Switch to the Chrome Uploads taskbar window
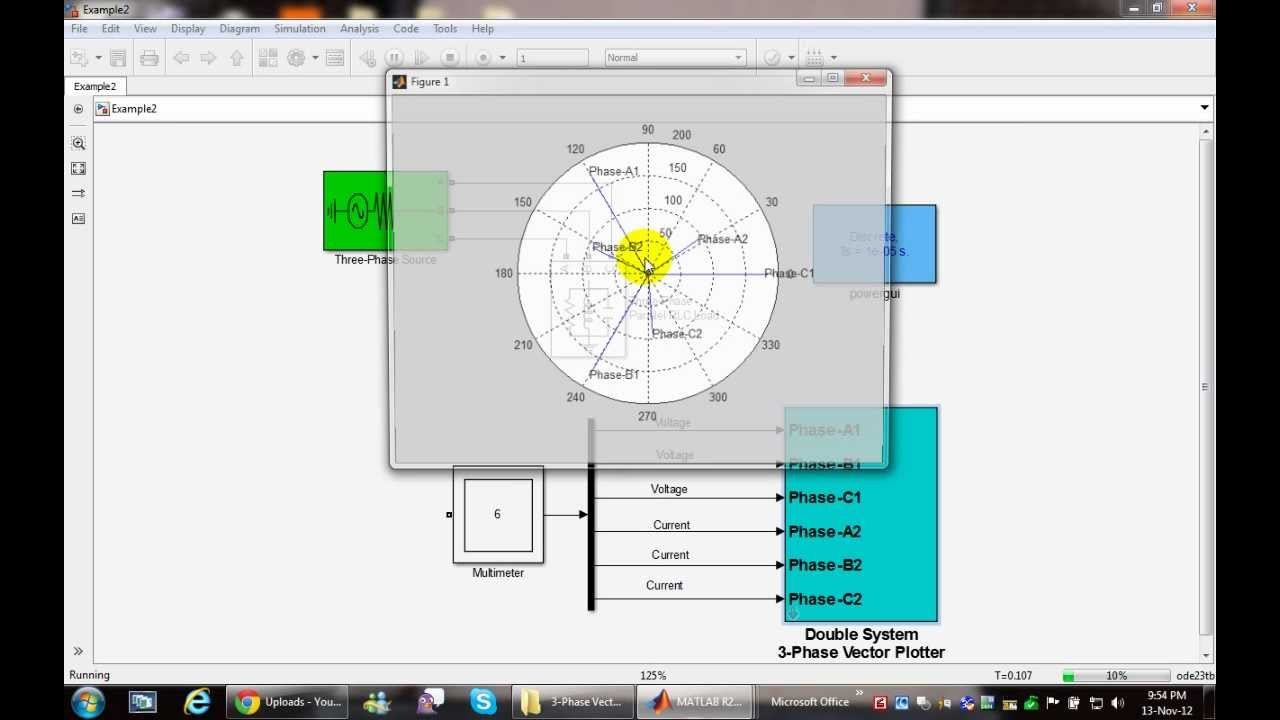The image size is (1280, 720). 287,702
